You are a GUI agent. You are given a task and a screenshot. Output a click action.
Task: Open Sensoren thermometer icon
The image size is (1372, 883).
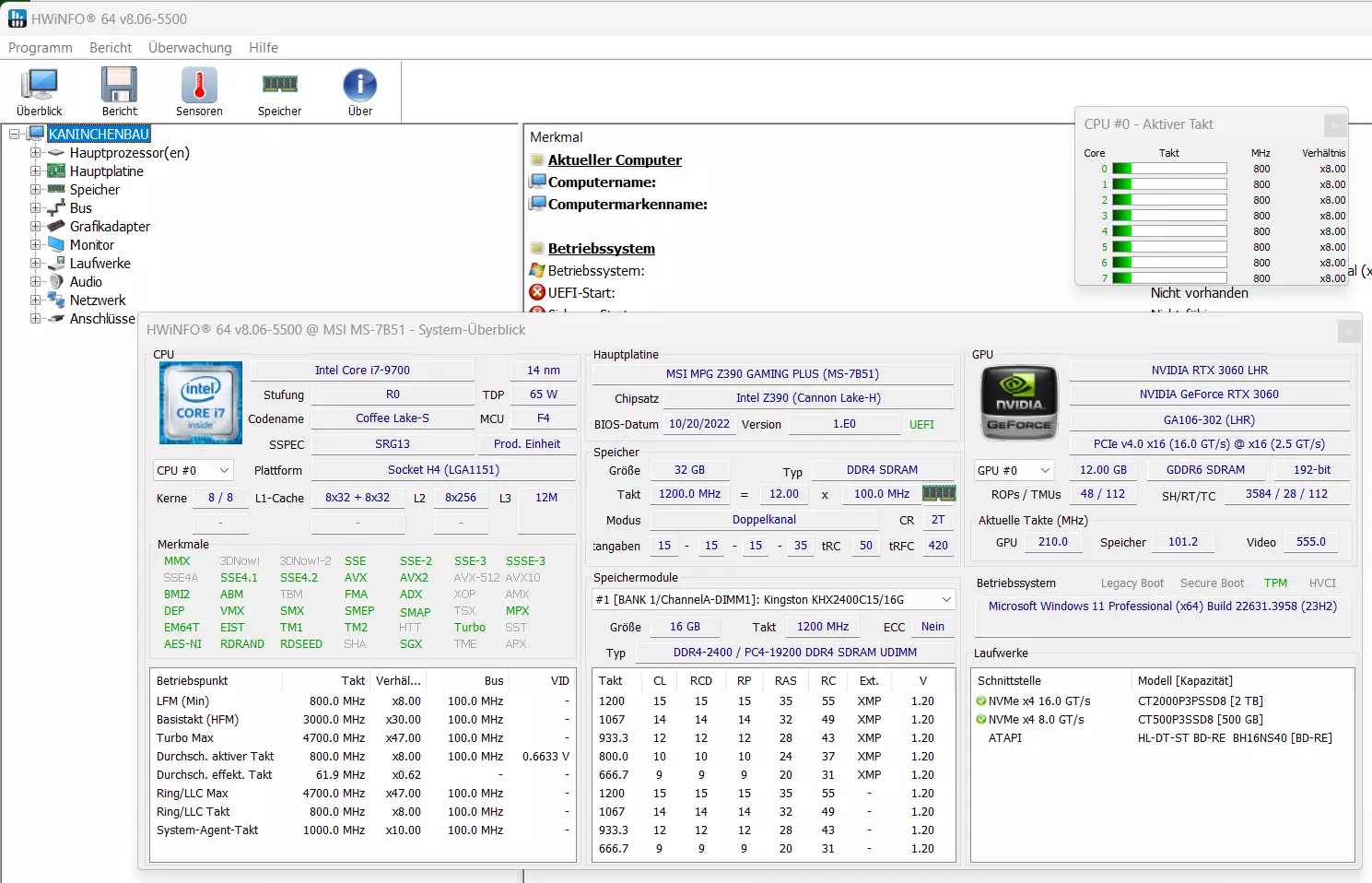coord(199,85)
